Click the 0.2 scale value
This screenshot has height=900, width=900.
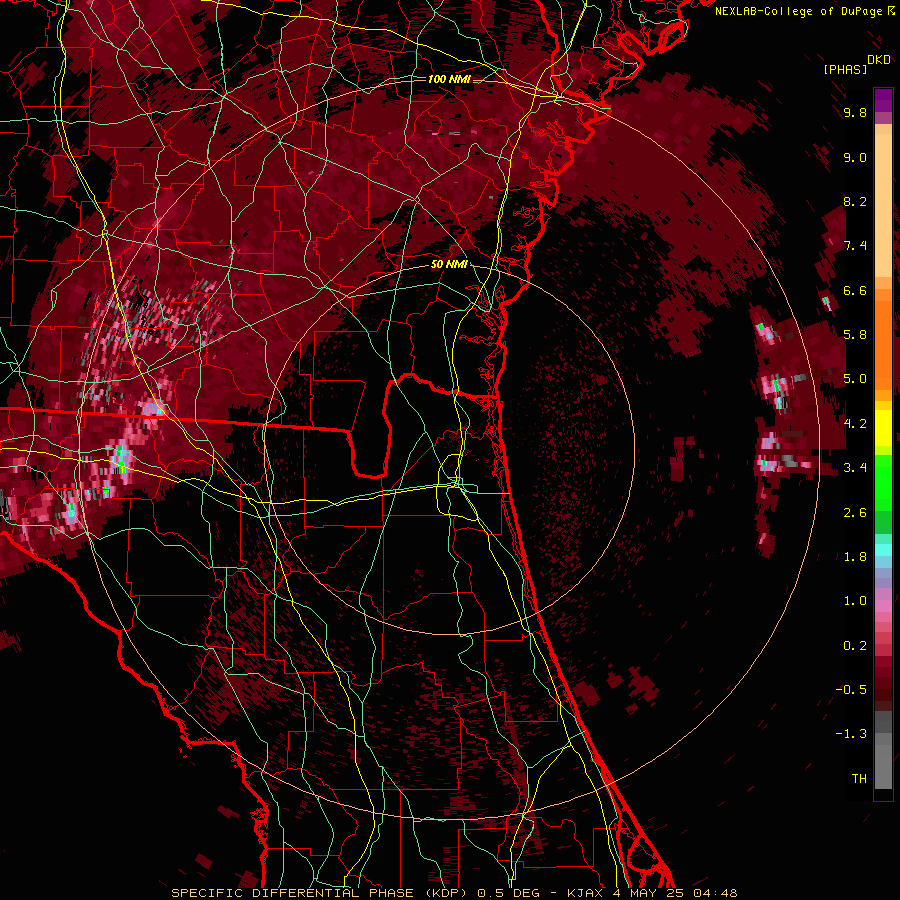click(855, 646)
